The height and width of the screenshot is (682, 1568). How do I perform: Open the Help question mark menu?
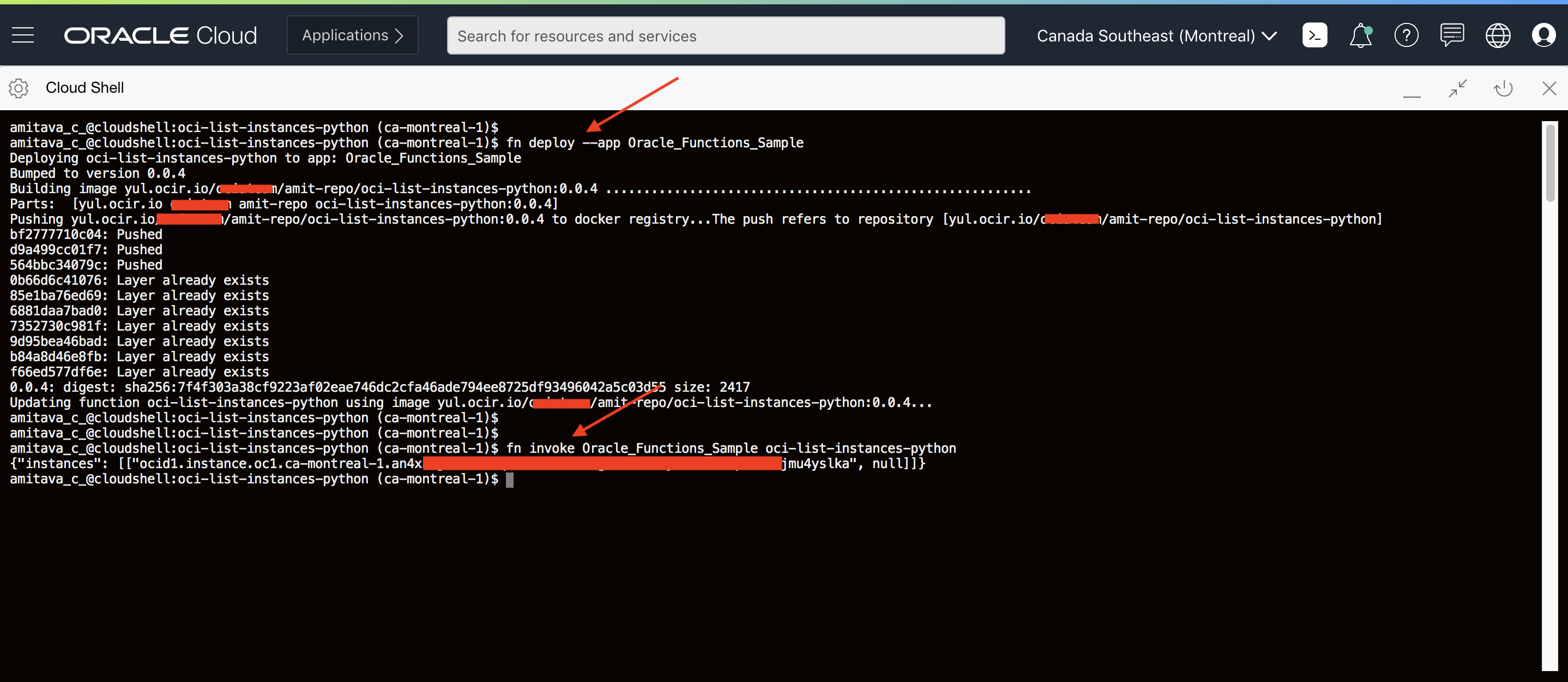pyautogui.click(x=1406, y=35)
